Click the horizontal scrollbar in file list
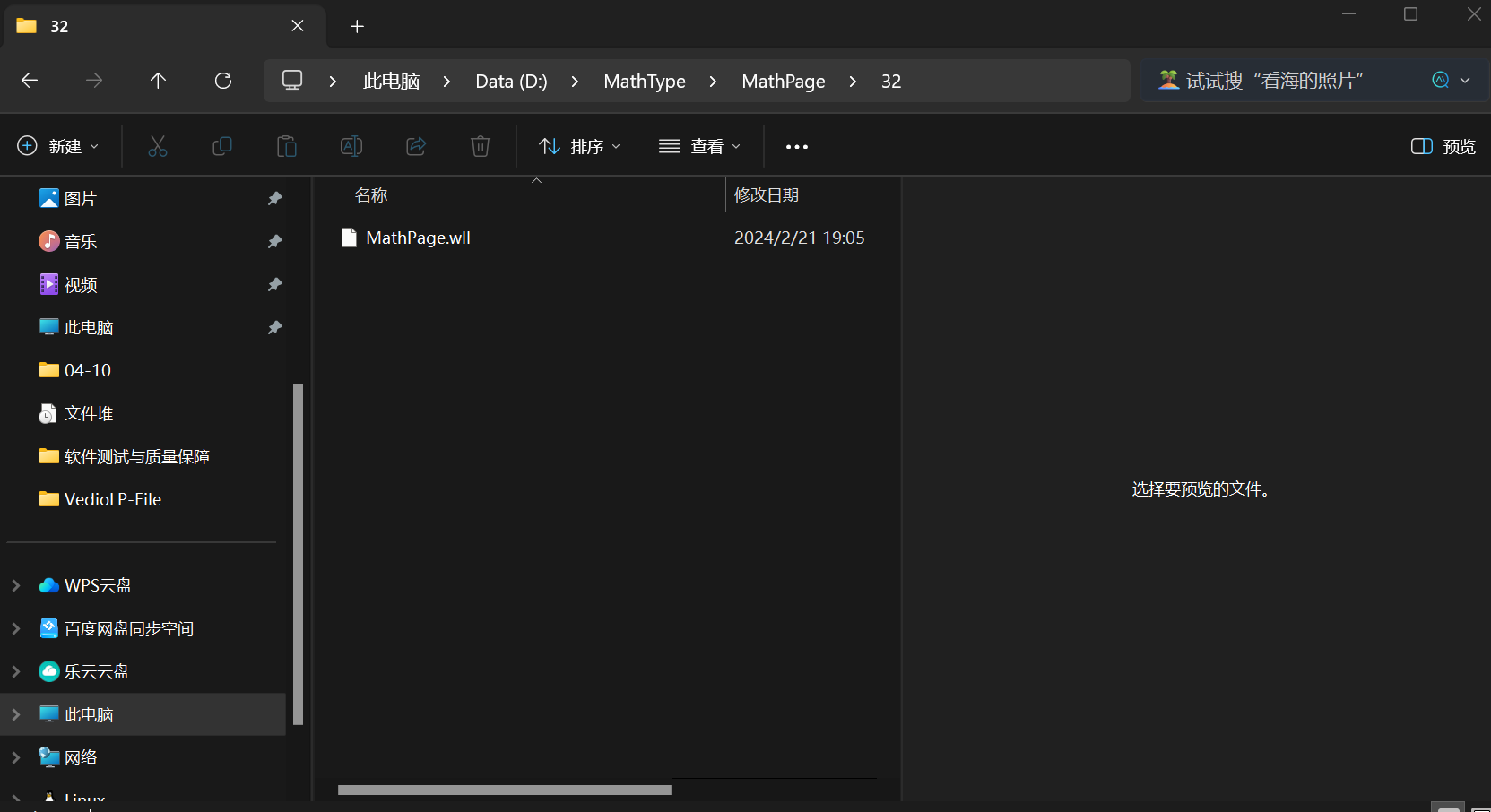 505,790
